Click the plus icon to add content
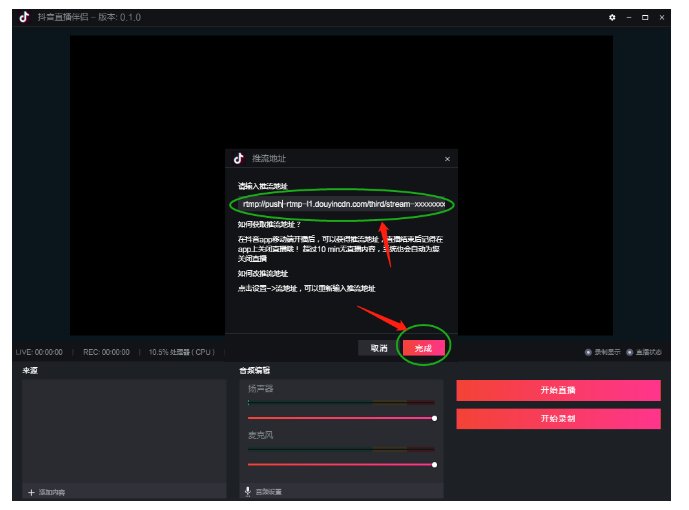 31,492
